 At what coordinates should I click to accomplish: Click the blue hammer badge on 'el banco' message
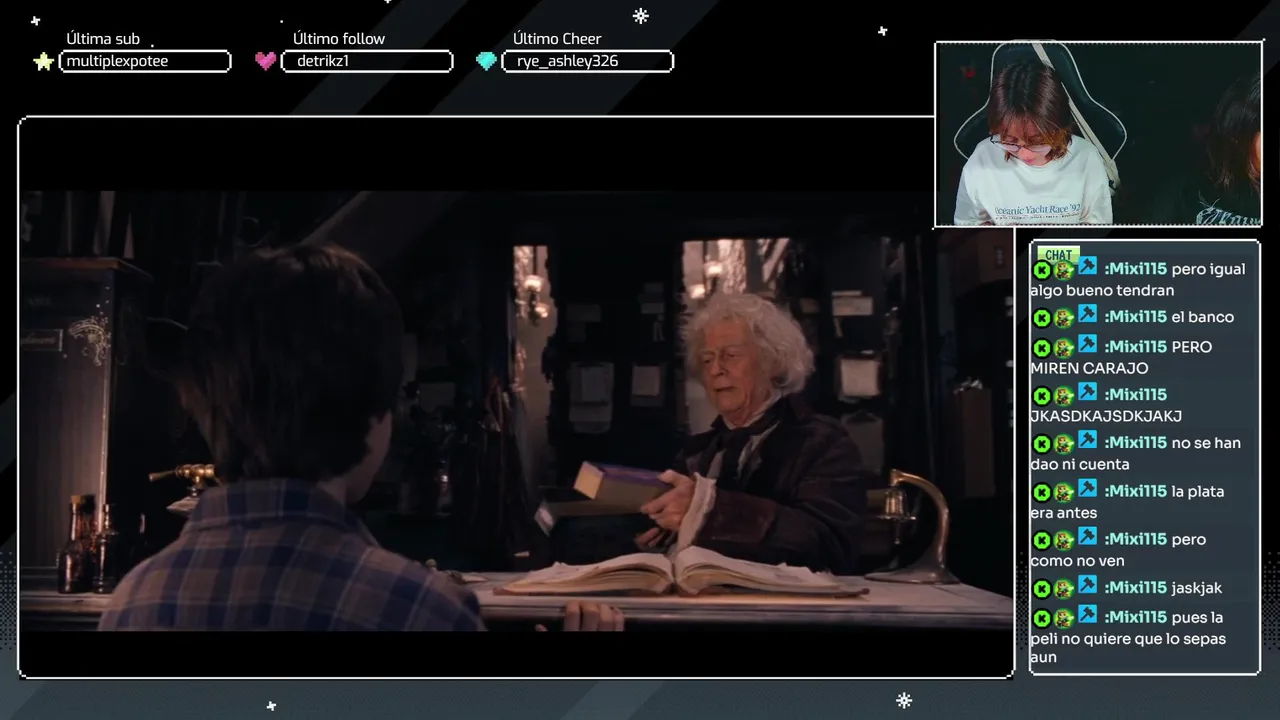click(1087, 314)
